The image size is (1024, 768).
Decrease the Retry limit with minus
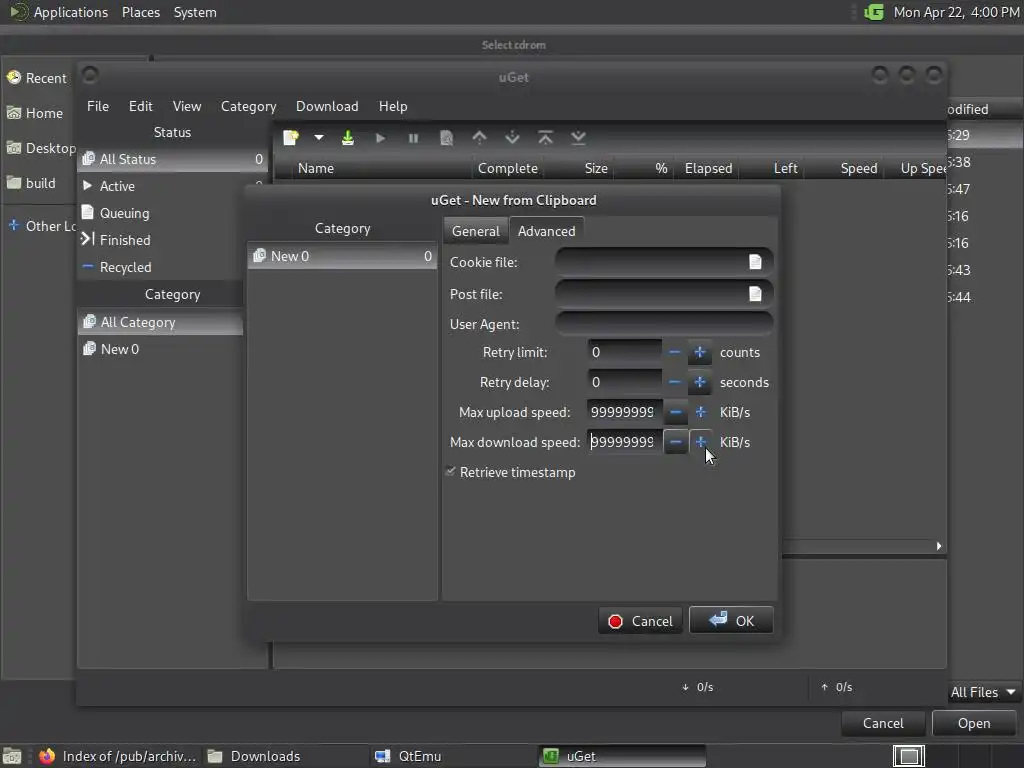675,353
